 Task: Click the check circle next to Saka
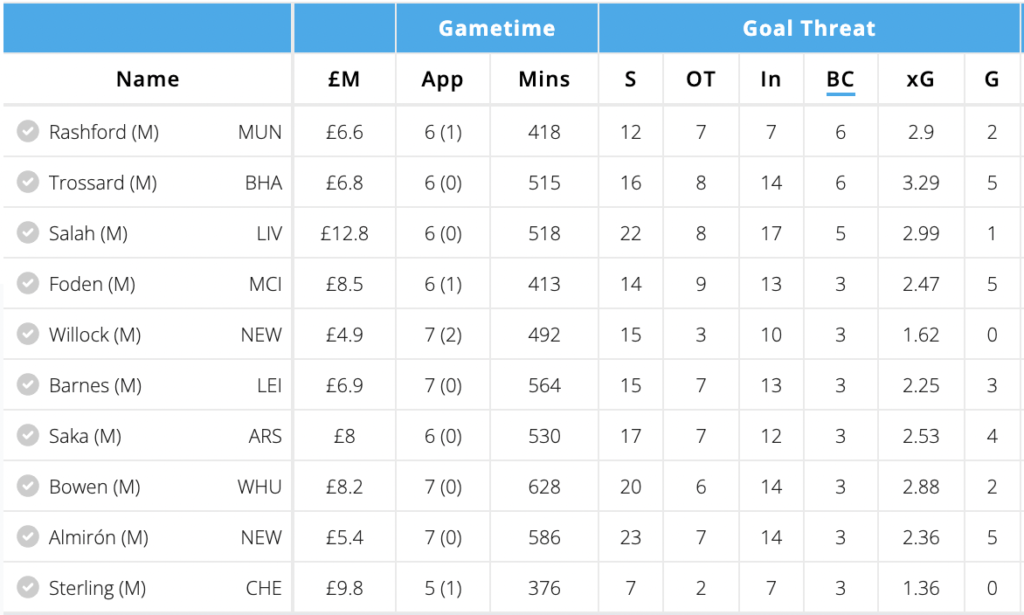[x=28, y=436]
